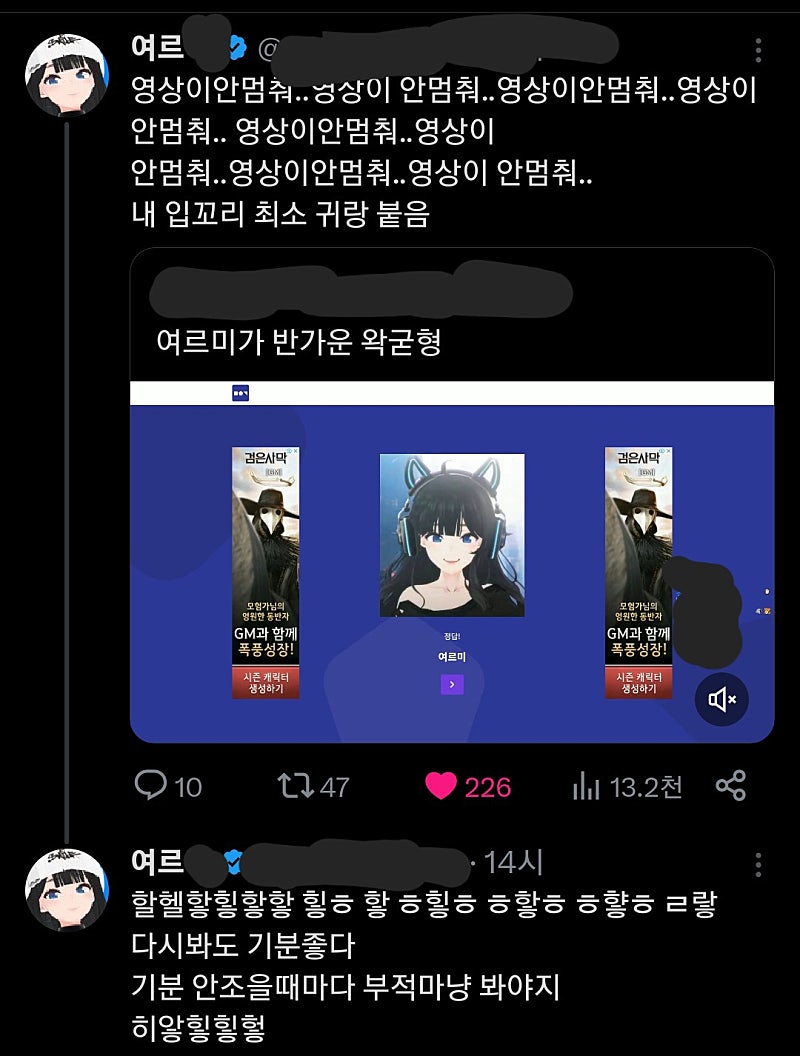Open the reply tweet's profile avatar
Screen dimensions: 800x1056
pyautogui.click(x=67, y=890)
